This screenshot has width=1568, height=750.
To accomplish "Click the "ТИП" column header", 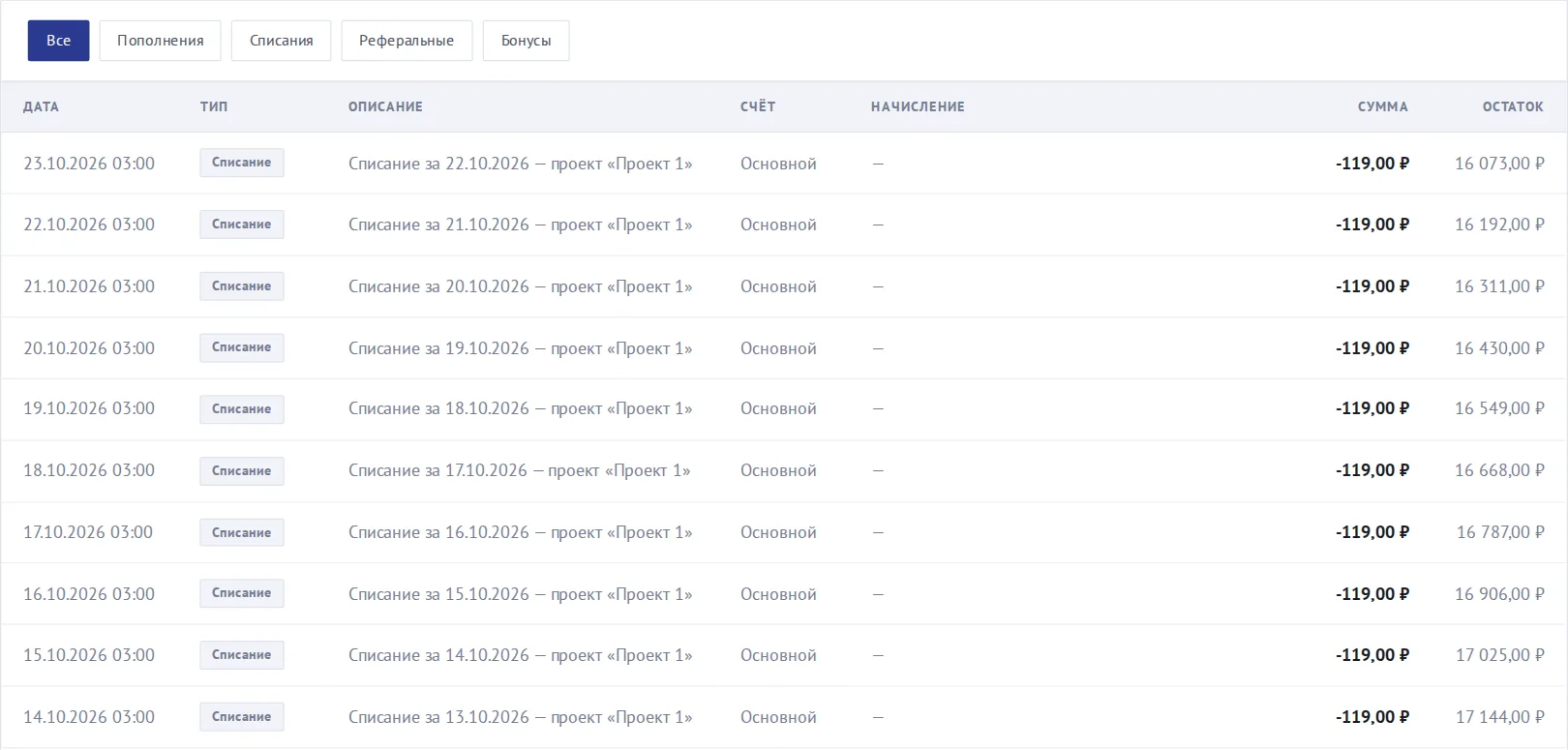I will [214, 106].
